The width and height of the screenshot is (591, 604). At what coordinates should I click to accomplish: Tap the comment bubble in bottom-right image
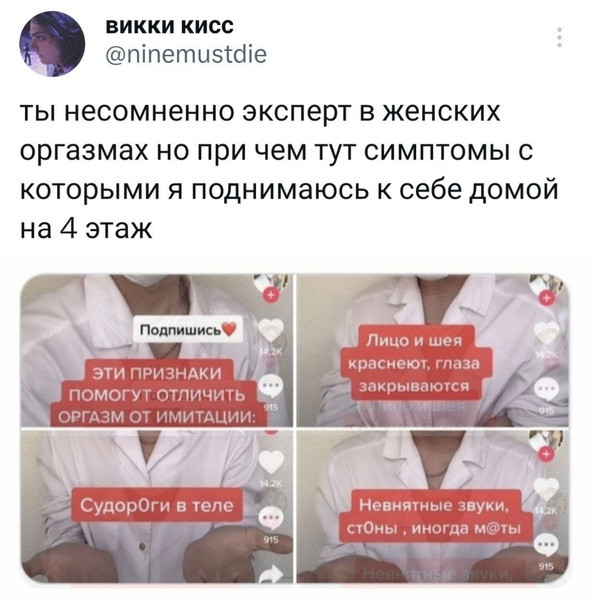(x=548, y=545)
